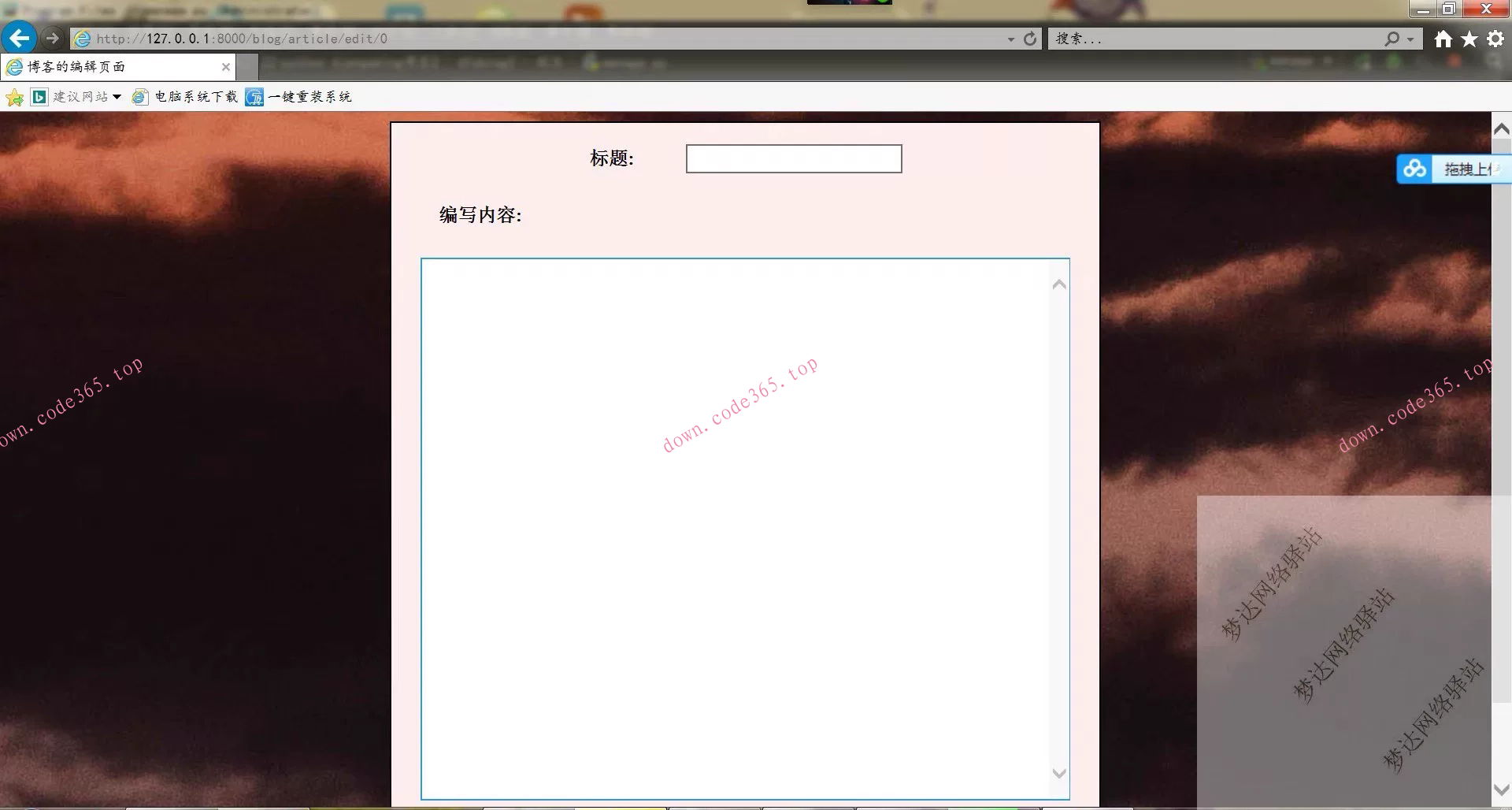Image resolution: width=1512 pixels, height=810 pixels.
Task: Open the 建议网站 dropdown
Action: (83, 96)
